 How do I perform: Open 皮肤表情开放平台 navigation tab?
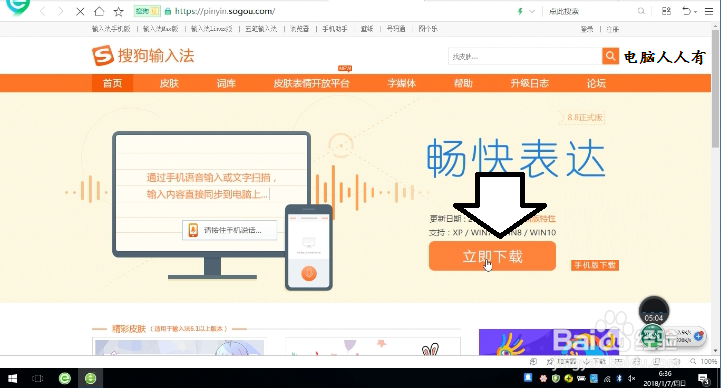click(311, 83)
